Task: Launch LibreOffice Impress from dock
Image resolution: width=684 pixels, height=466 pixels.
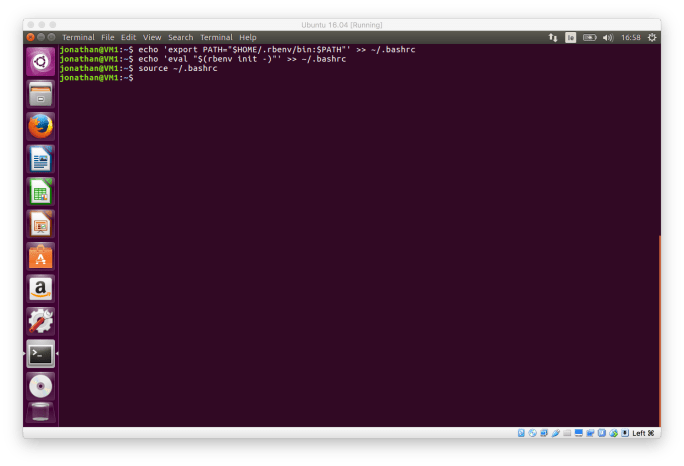Action: tap(40, 224)
